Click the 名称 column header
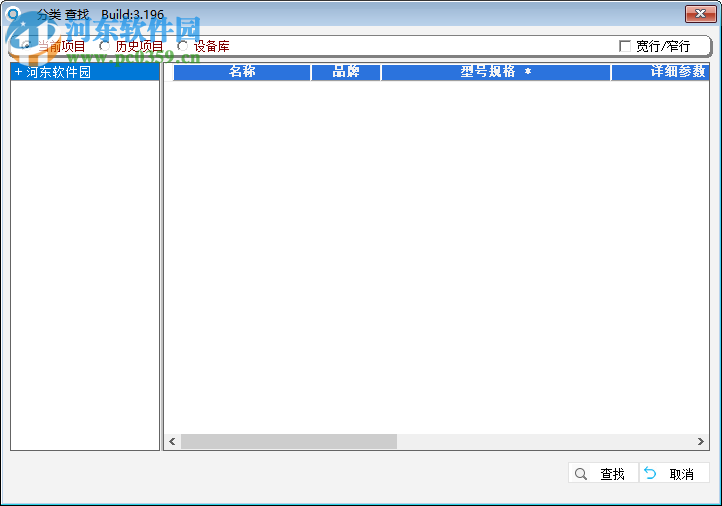Viewport: 722px width, 506px height. pyautogui.click(x=242, y=72)
